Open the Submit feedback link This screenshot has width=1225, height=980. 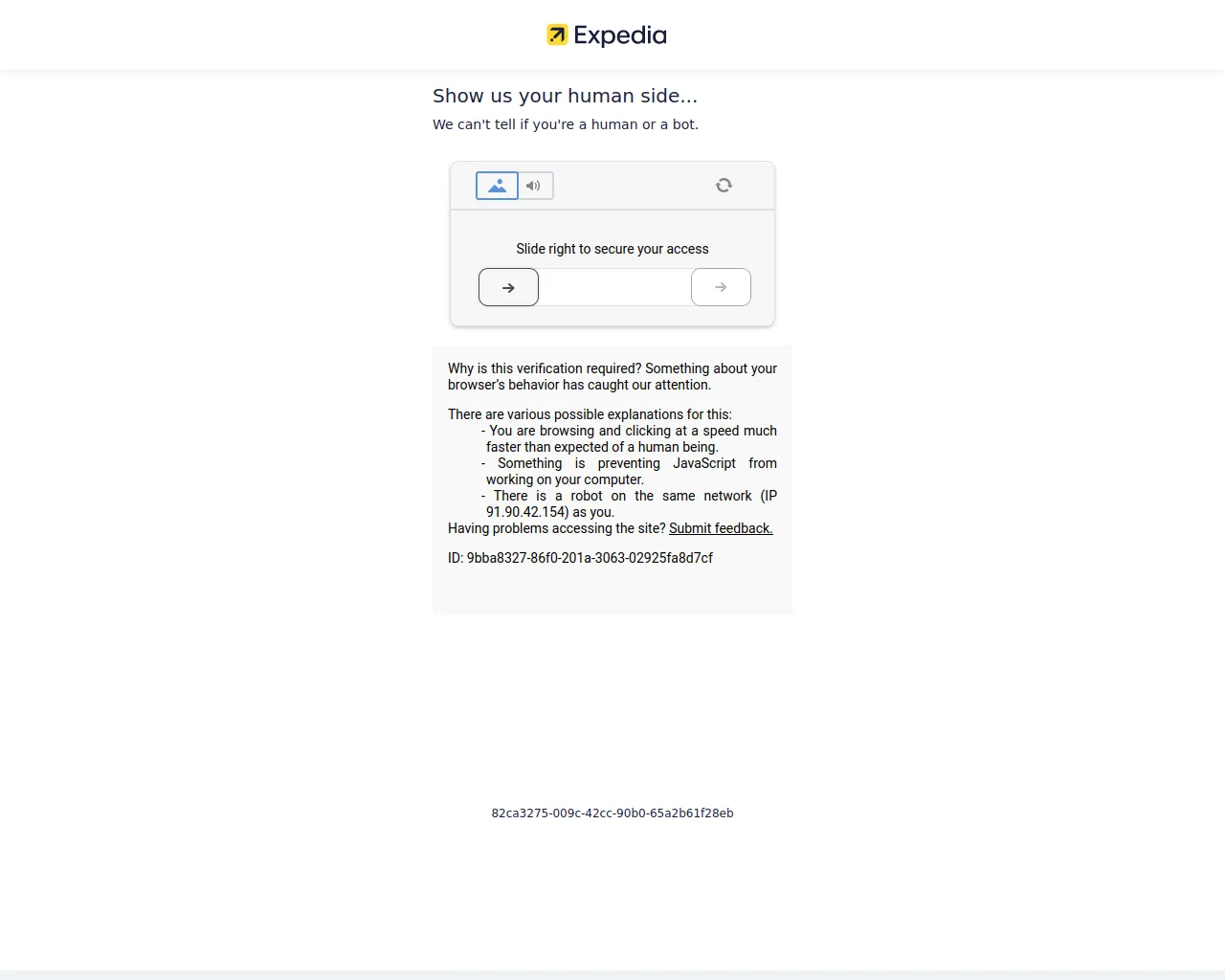click(x=721, y=528)
